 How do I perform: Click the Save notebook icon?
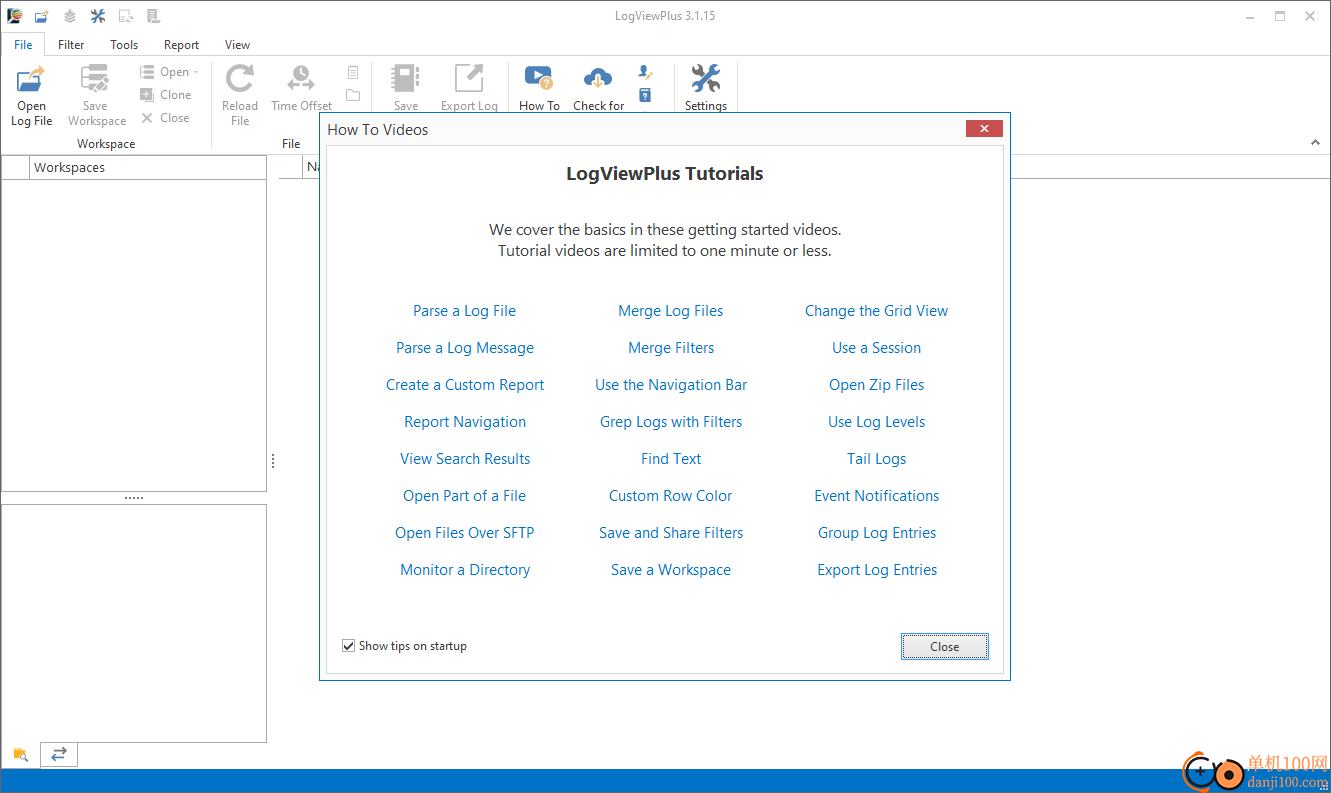click(405, 79)
